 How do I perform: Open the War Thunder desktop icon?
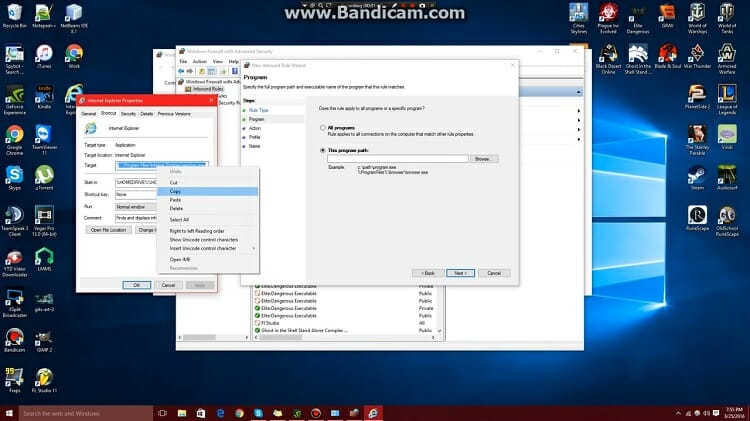[x=697, y=56]
